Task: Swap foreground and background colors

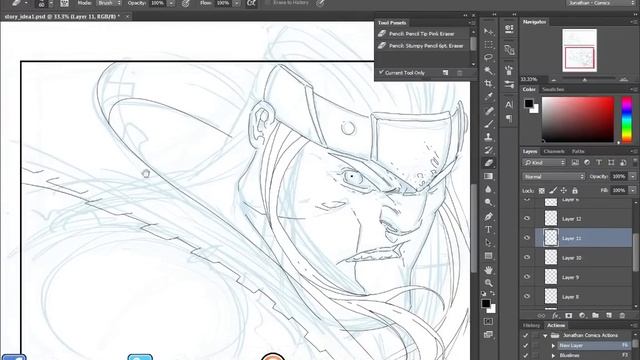Action: [493, 293]
